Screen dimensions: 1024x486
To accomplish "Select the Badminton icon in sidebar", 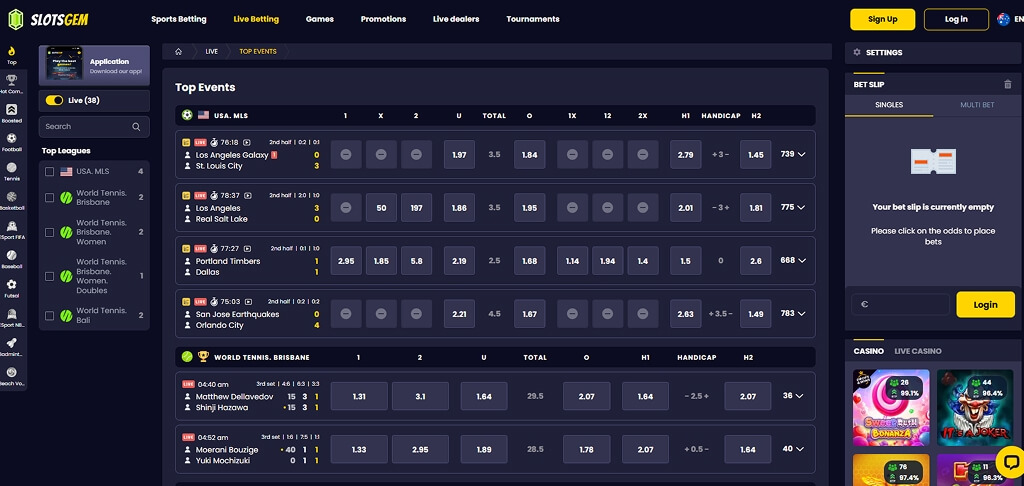I will click(12, 343).
